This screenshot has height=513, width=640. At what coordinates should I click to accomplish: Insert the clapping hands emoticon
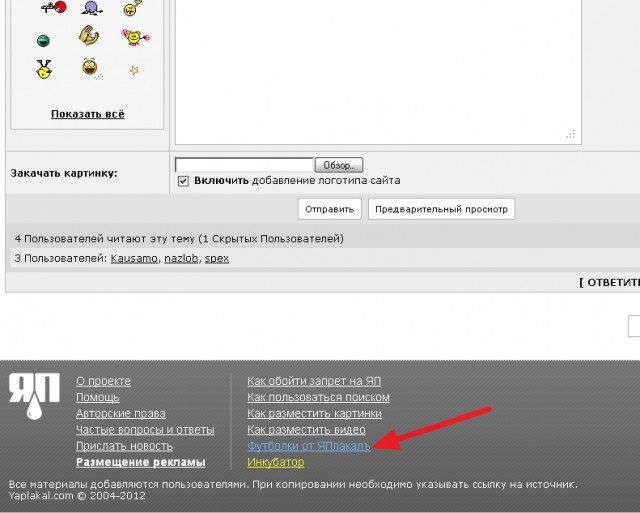click(89, 35)
